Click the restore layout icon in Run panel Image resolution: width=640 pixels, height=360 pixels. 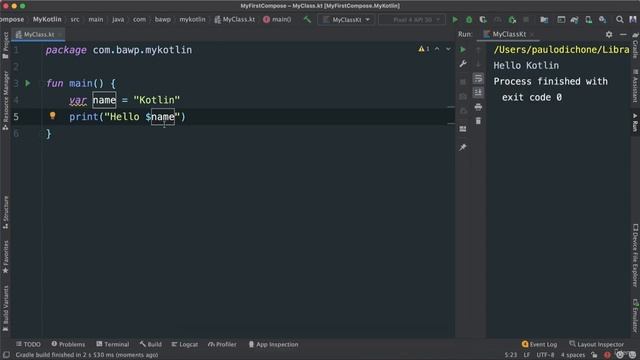point(463,129)
